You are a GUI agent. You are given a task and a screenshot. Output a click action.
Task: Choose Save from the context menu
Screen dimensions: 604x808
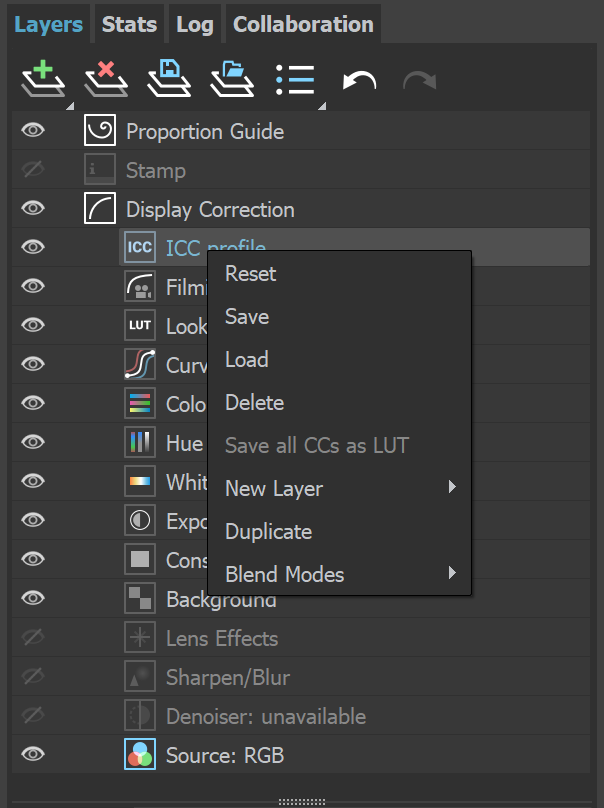tap(247, 316)
